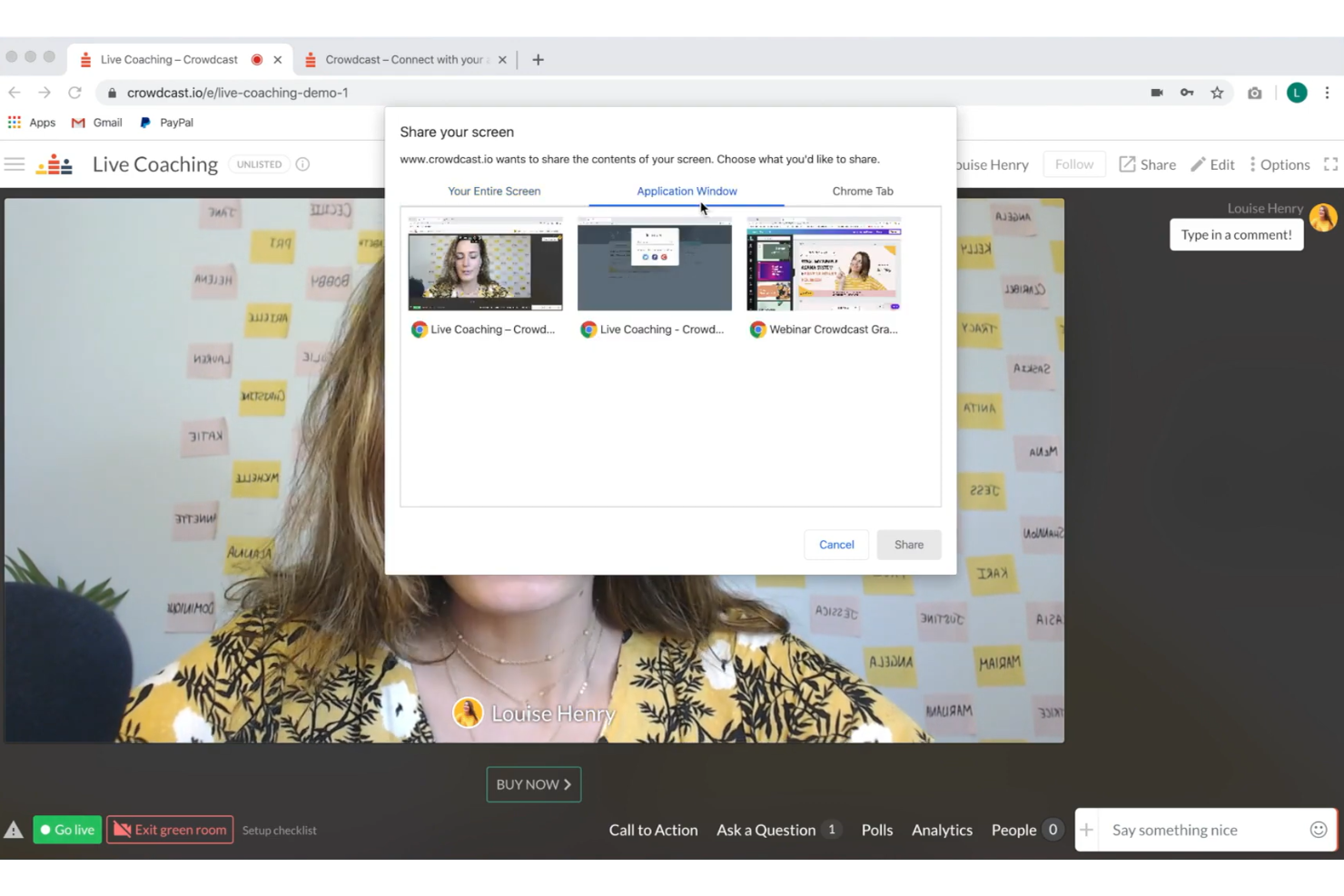Click the info icon beside UNLISTED
Screen dimensions: 1344x896
point(302,164)
